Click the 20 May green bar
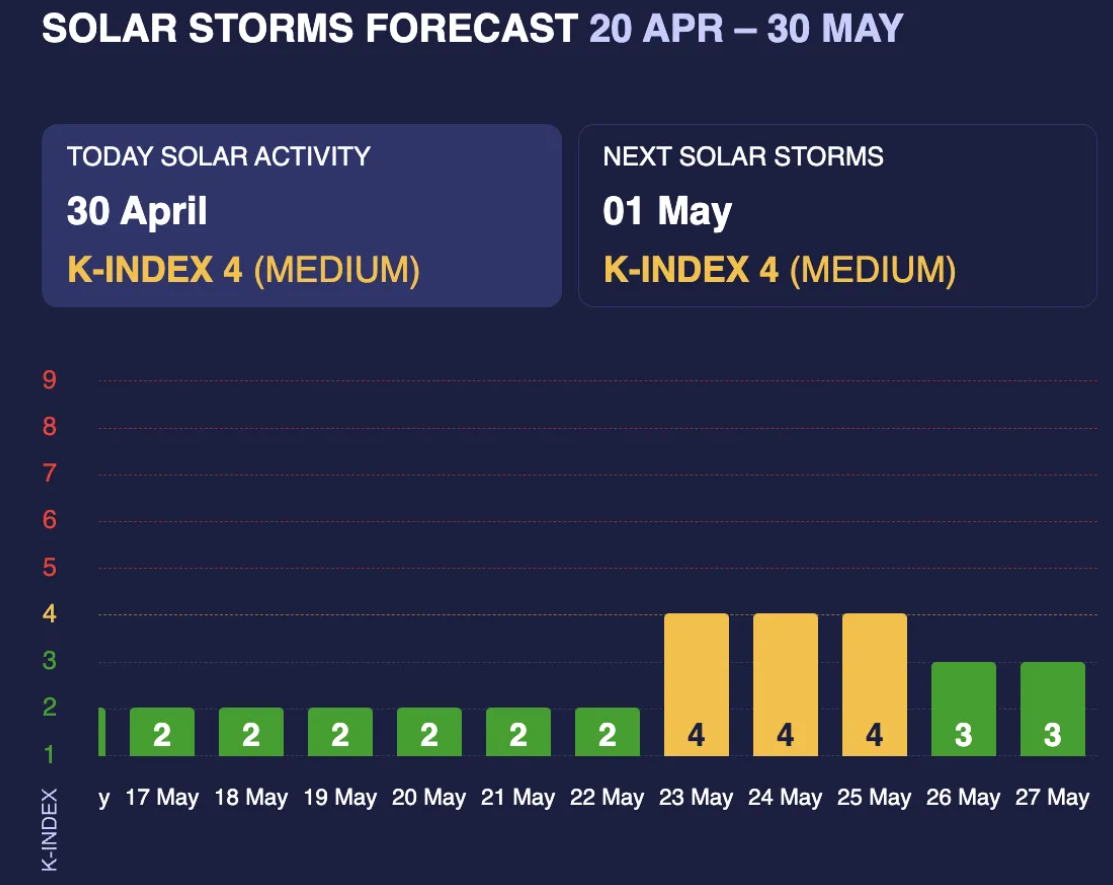Screen dimensions: 1113x885 pos(429,732)
